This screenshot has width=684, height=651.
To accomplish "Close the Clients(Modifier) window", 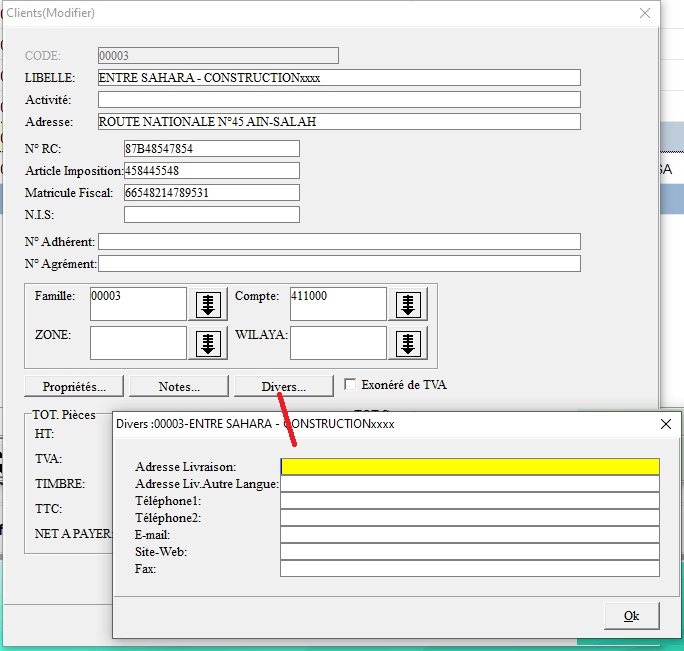I will (x=645, y=13).
